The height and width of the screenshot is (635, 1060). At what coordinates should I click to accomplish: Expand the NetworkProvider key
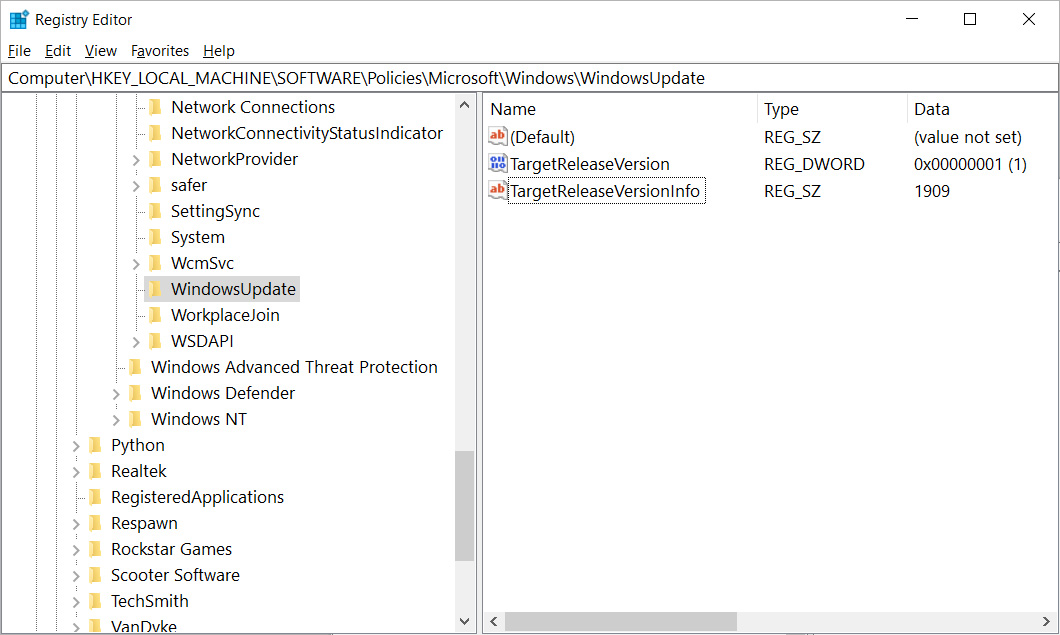pos(136,160)
